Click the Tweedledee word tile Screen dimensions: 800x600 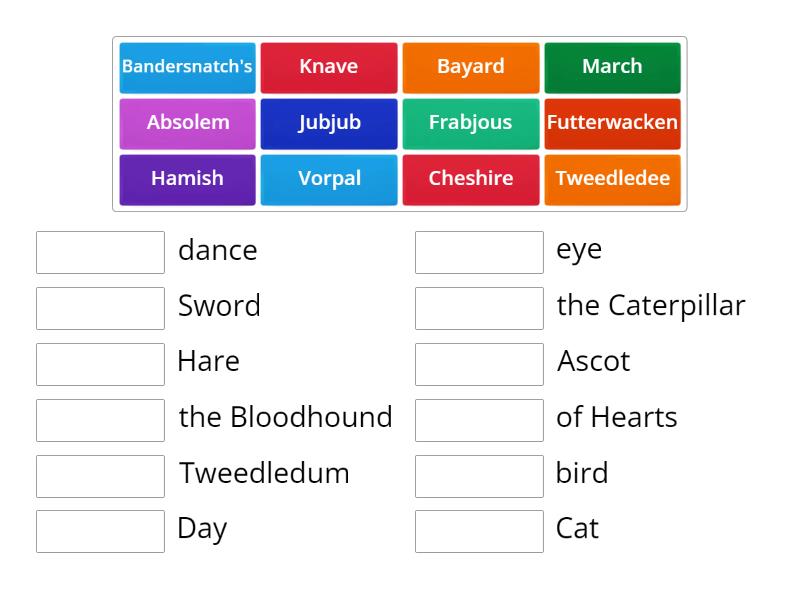[x=613, y=179]
